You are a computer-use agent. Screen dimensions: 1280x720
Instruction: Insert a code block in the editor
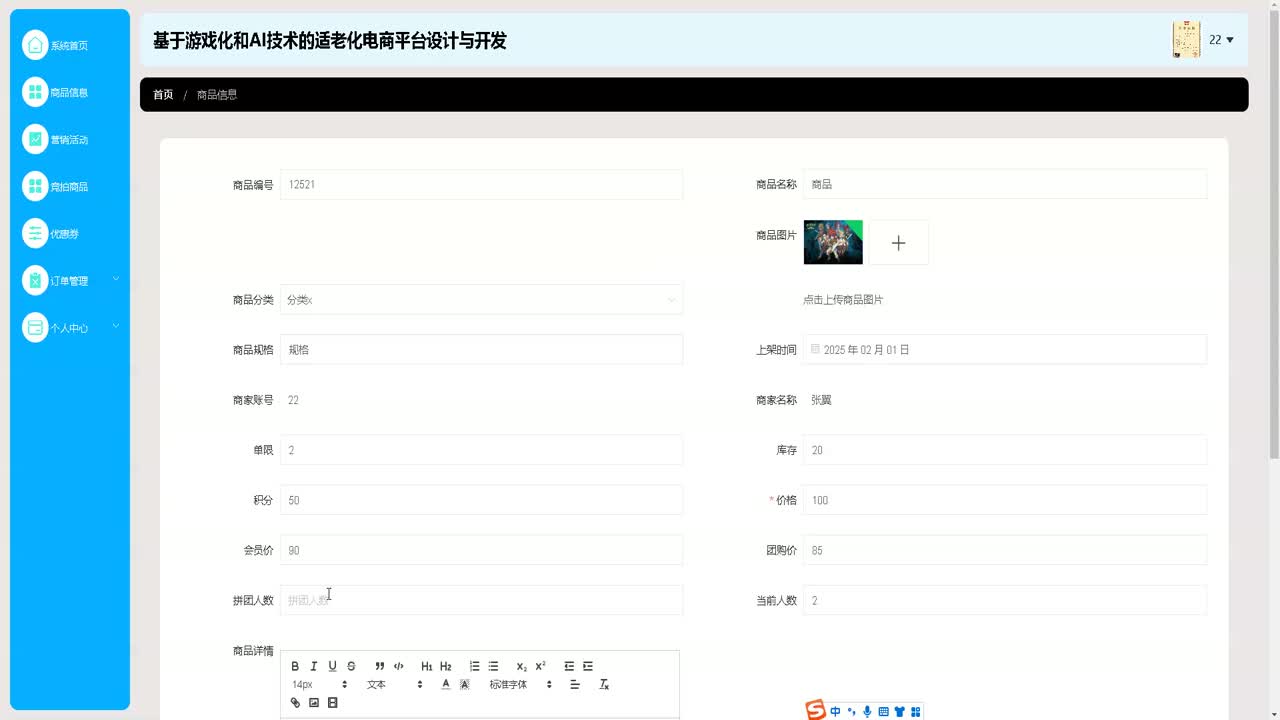pyautogui.click(x=398, y=666)
